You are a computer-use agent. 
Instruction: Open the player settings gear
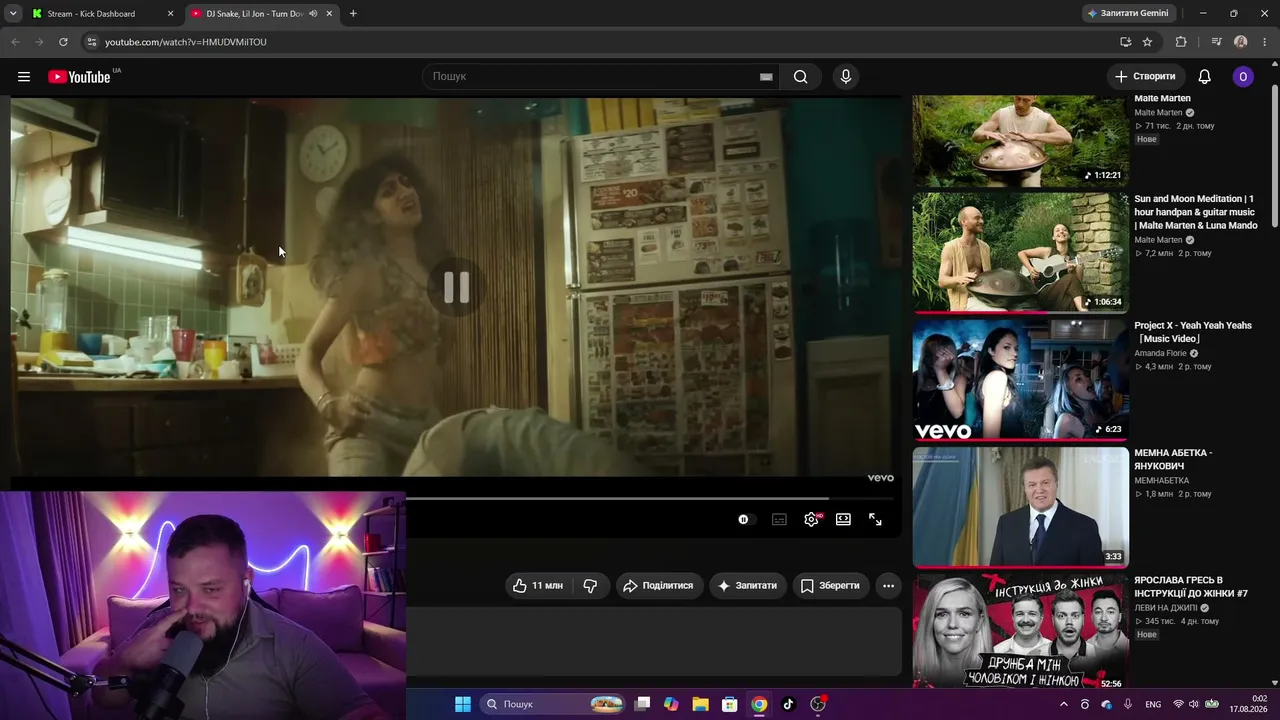[812, 520]
